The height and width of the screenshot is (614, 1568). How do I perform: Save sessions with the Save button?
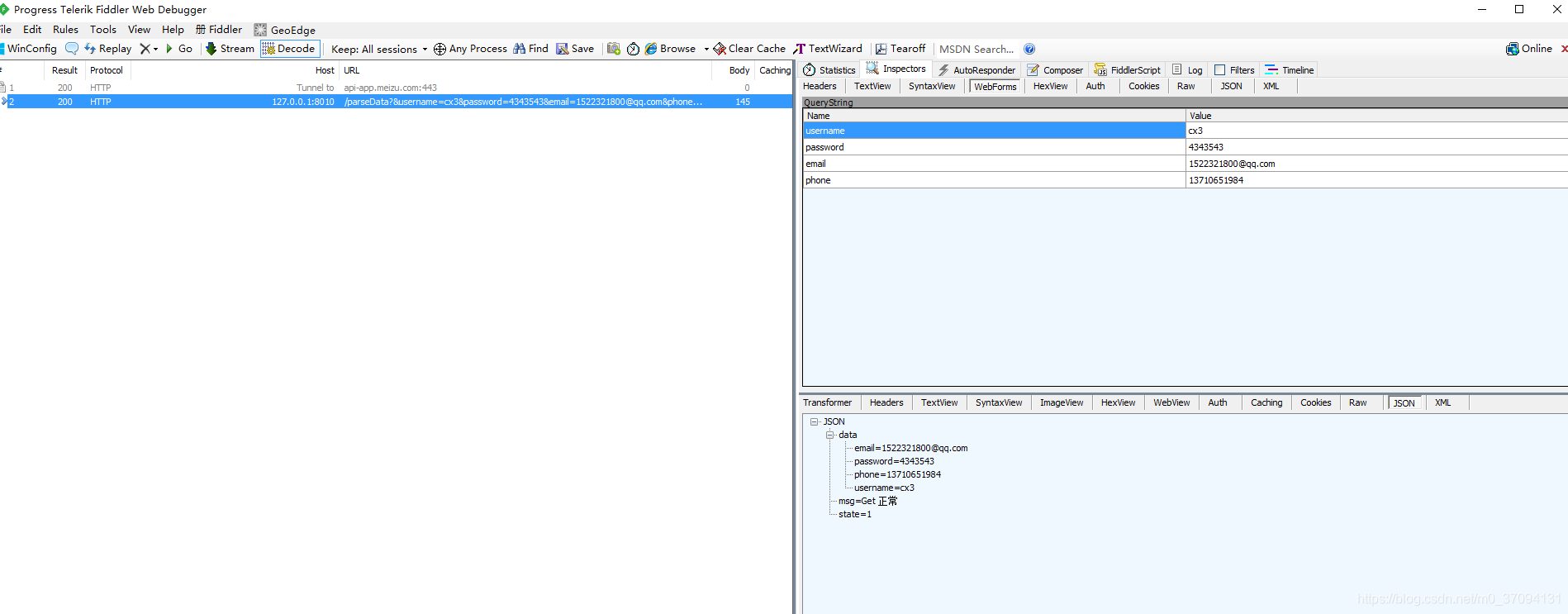tap(575, 49)
